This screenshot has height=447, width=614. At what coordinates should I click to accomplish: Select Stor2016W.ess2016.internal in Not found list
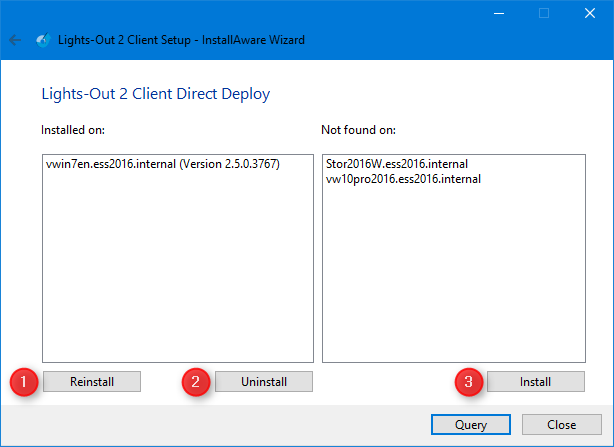(397, 164)
